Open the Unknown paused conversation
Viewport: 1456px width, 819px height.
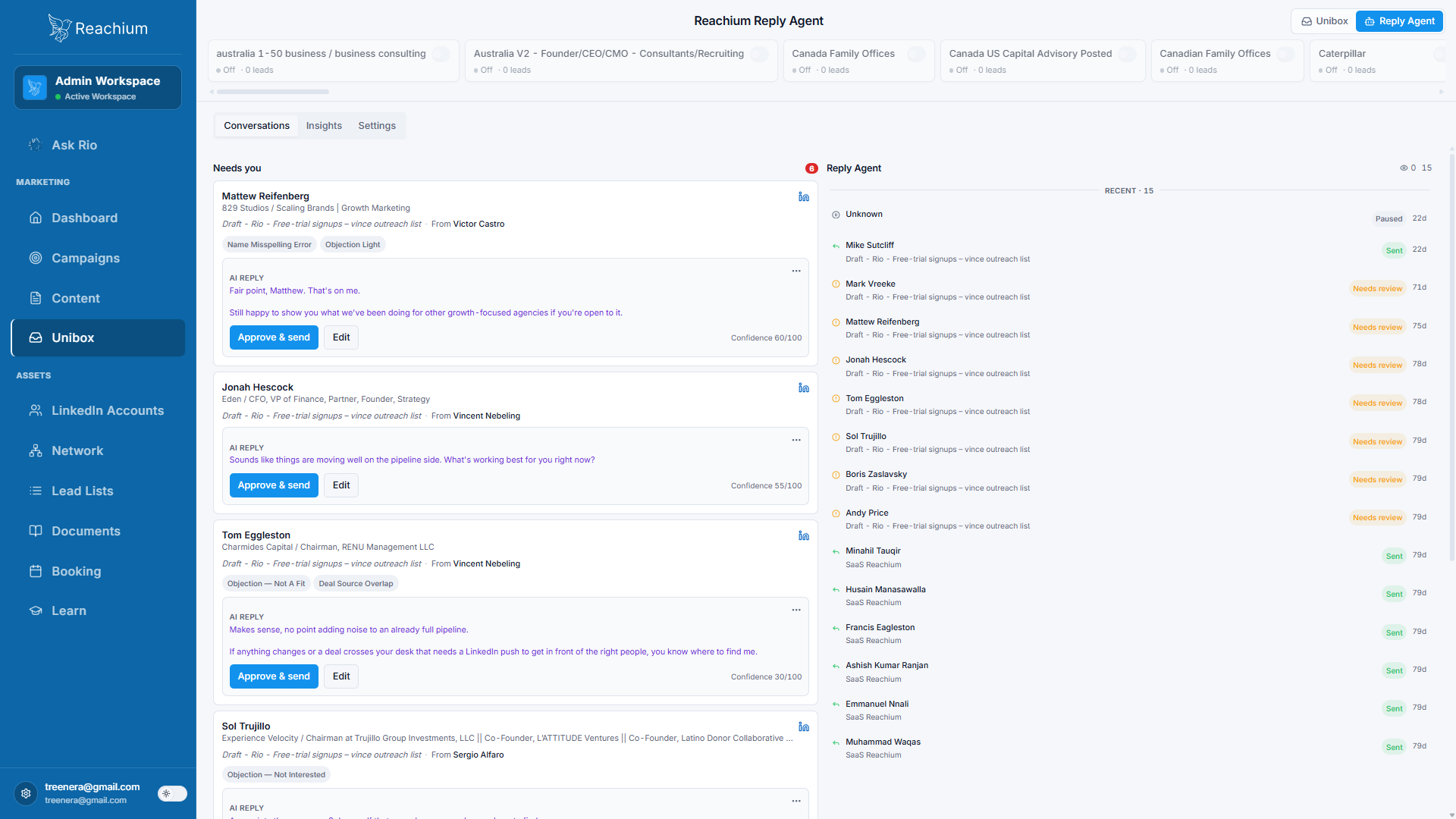(x=1129, y=217)
